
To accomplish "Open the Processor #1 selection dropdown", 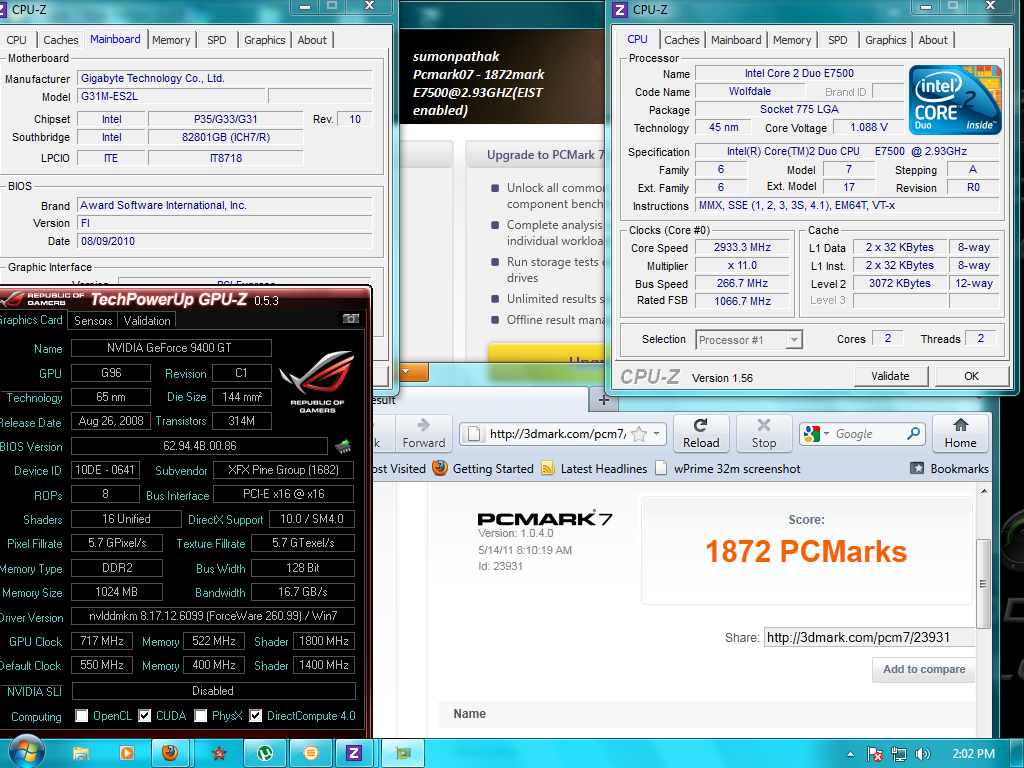I will point(748,340).
